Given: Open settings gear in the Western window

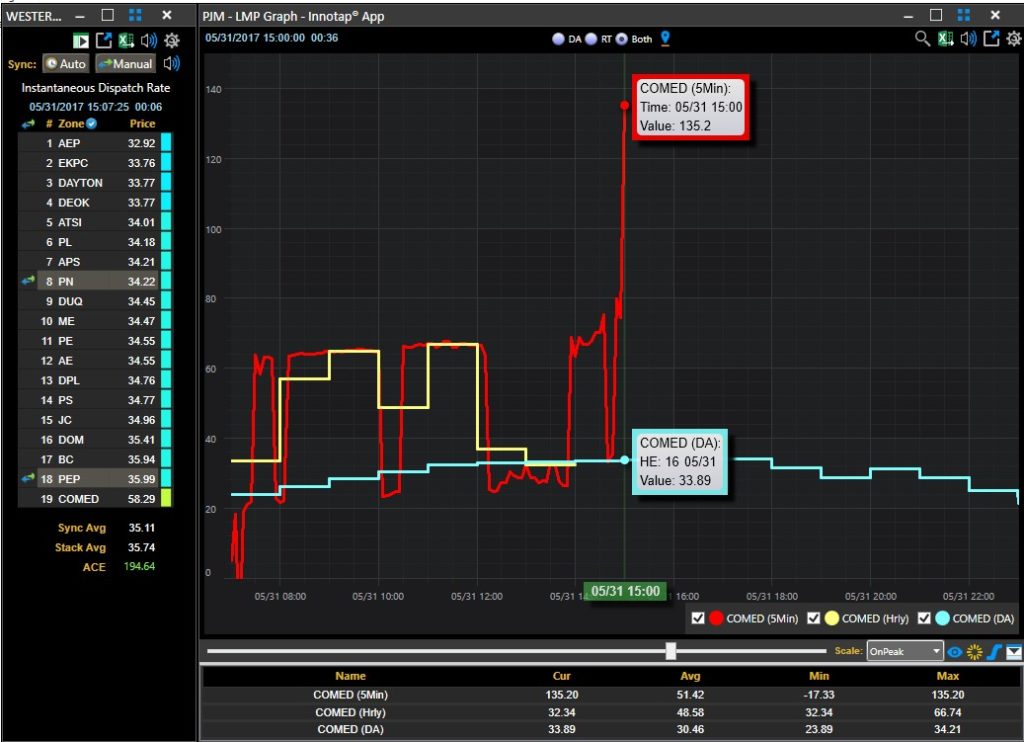Looking at the screenshot, I should pos(172,40).
